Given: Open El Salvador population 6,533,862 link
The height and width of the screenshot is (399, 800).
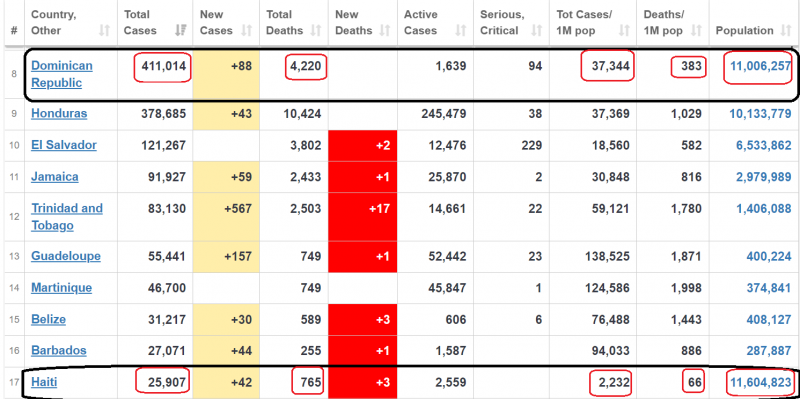Looking at the screenshot, I should point(763,145).
